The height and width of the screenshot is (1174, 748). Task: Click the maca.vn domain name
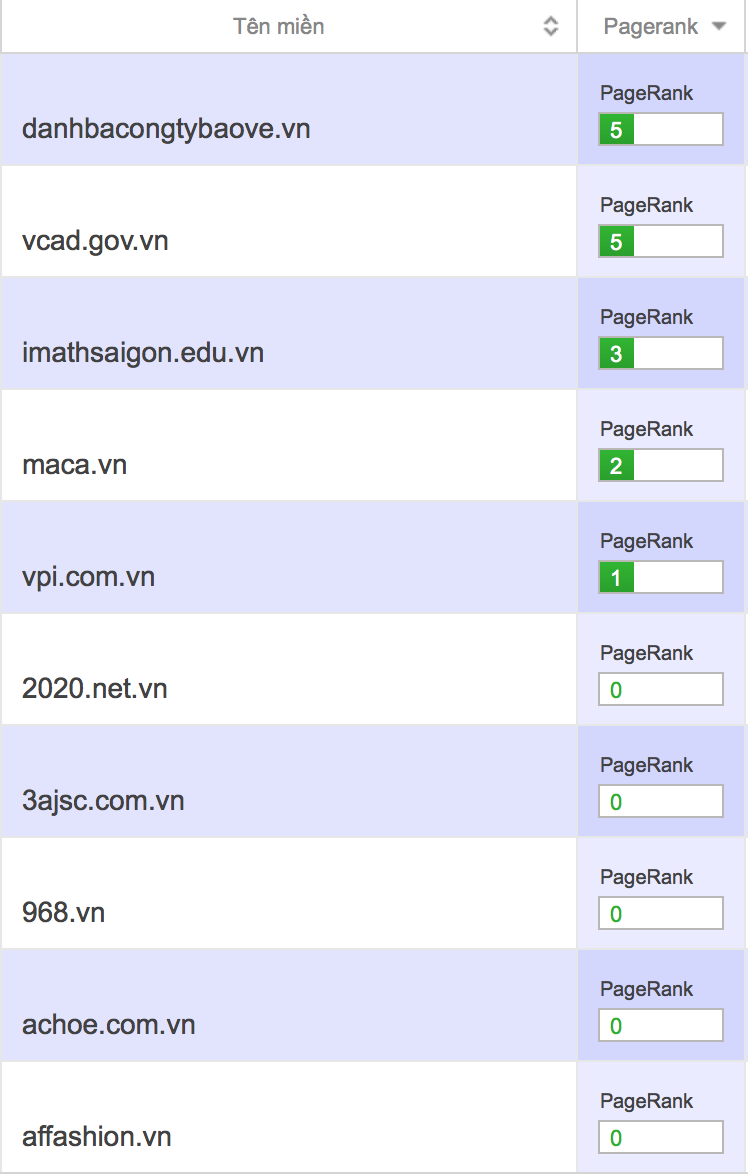coord(75,465)
